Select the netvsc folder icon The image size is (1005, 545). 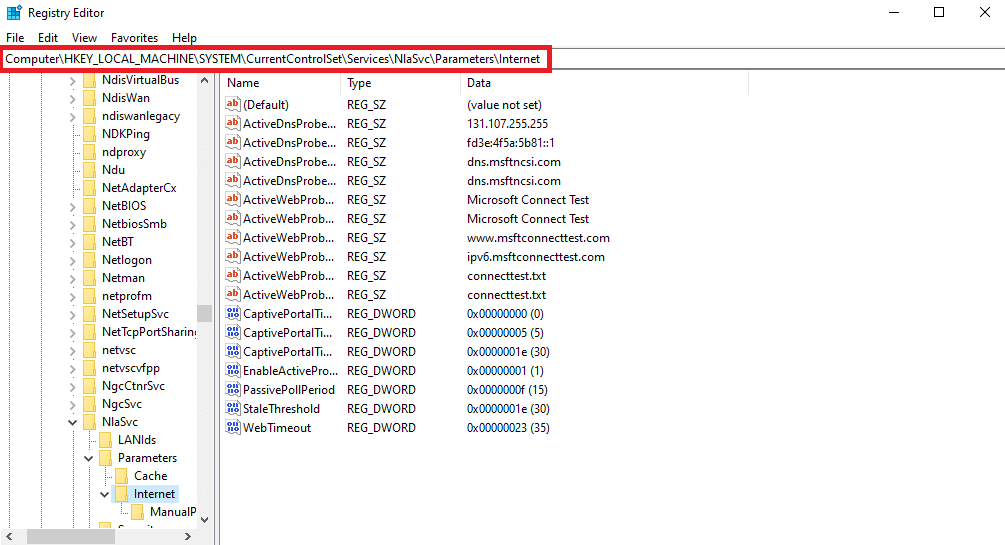[90, 350]
